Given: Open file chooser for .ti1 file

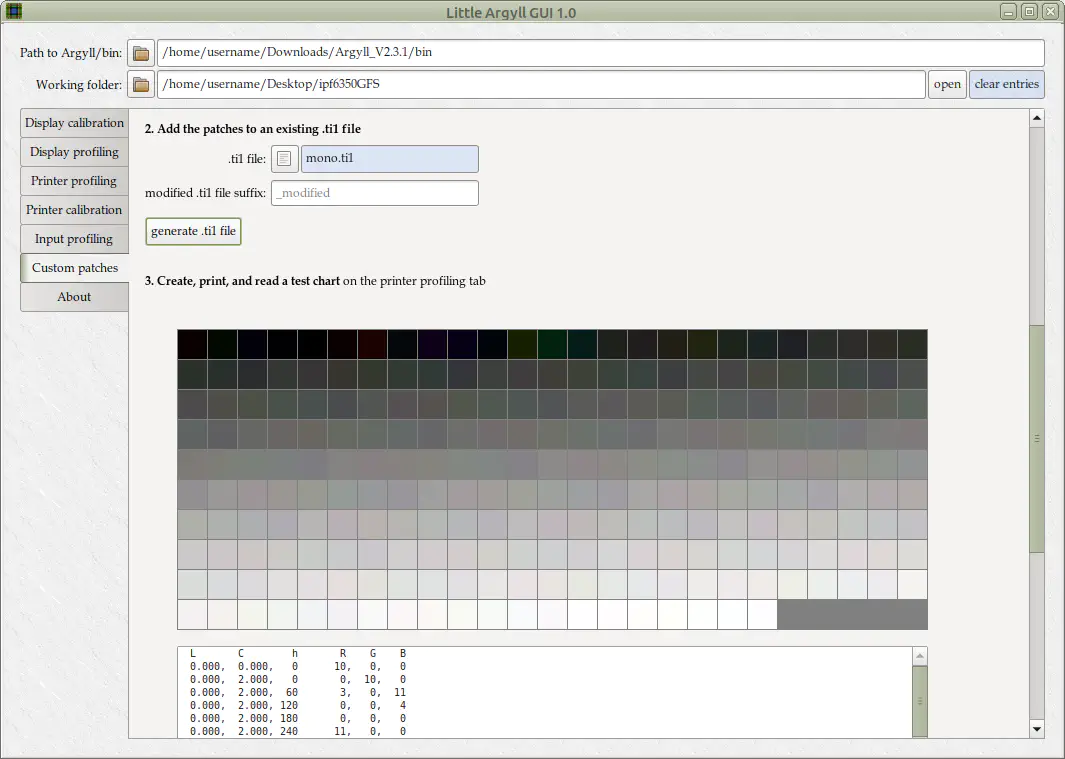Looking at the screenshot, I should [x=285, y=159].
